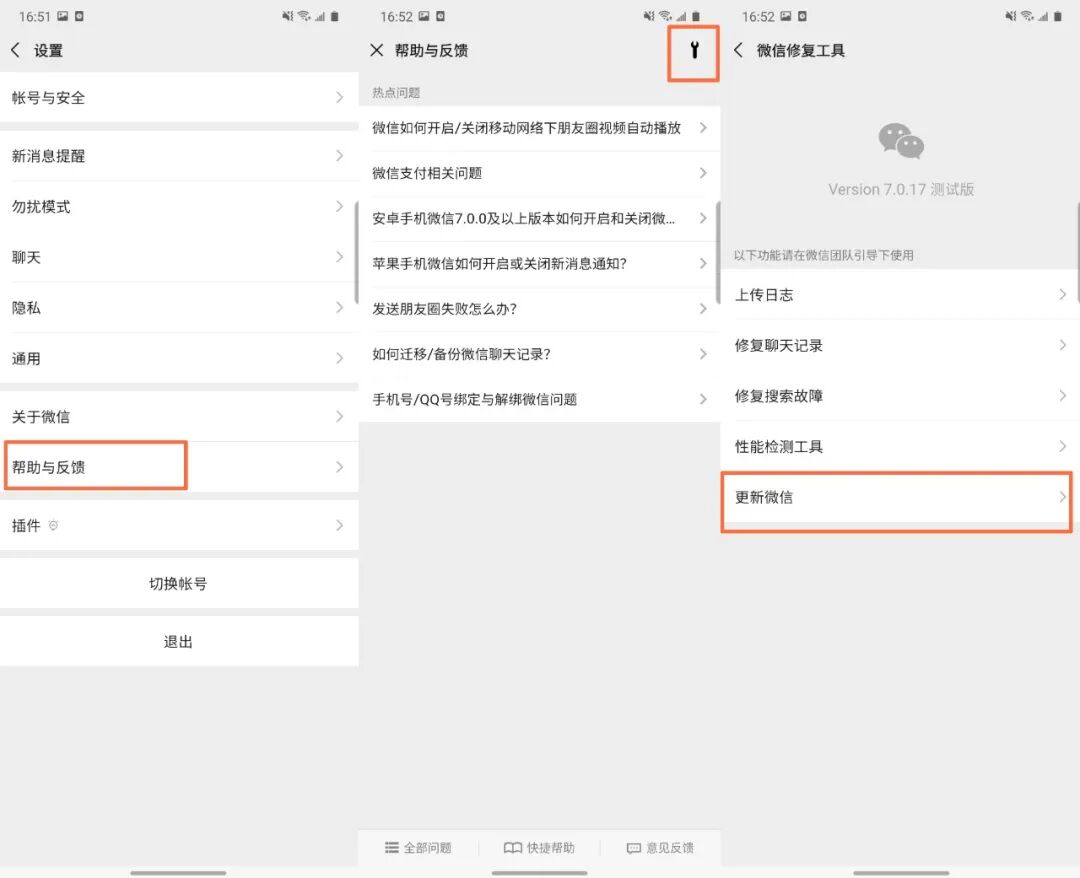Open 如何迁移/备份微信聊天记录 question
This screenshot has width=1080, height=878.
coord(539,354)
